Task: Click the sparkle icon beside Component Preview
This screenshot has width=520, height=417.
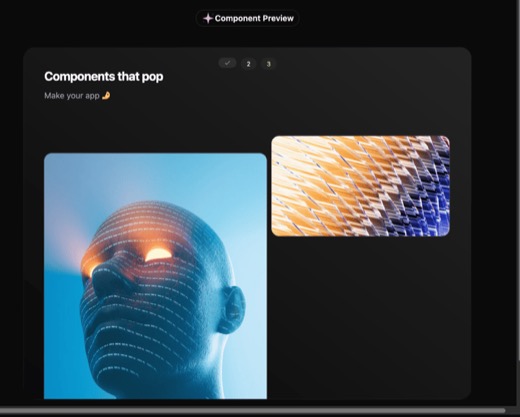Action: (208, 18)
